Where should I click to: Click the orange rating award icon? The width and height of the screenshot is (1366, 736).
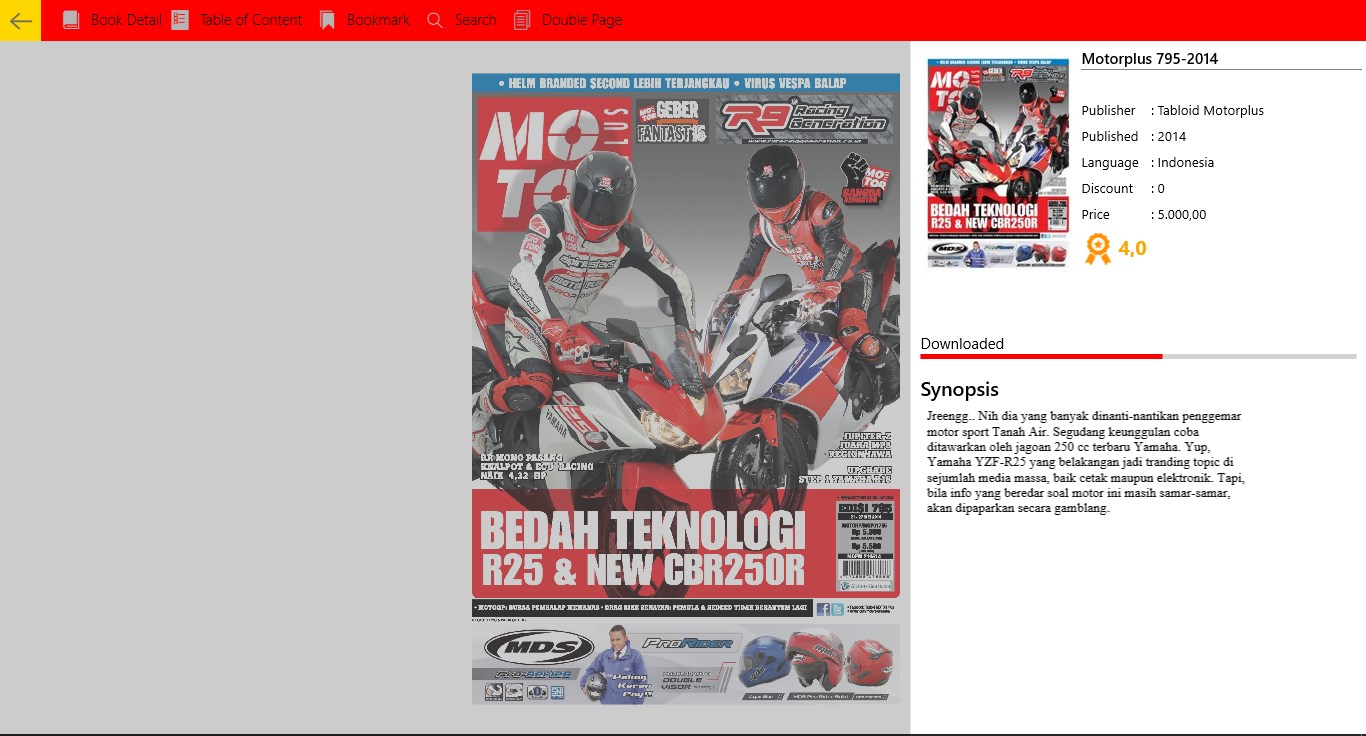1098,249
